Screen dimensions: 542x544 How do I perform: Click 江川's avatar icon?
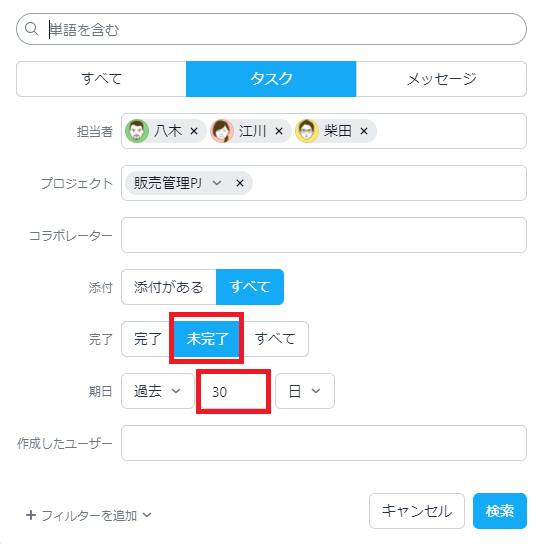click(222, 131)
